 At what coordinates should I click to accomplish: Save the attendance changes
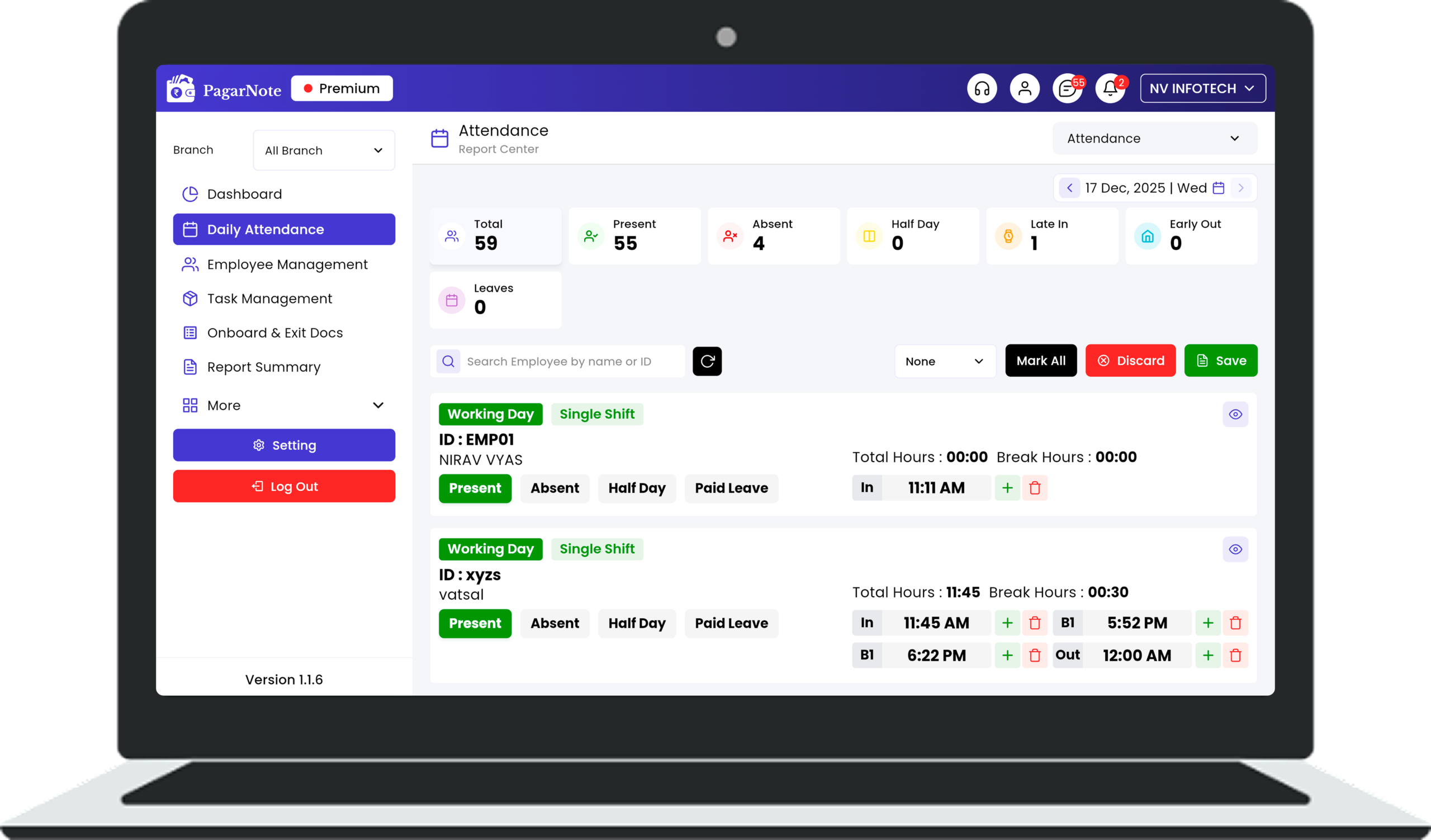point(1220,360)
